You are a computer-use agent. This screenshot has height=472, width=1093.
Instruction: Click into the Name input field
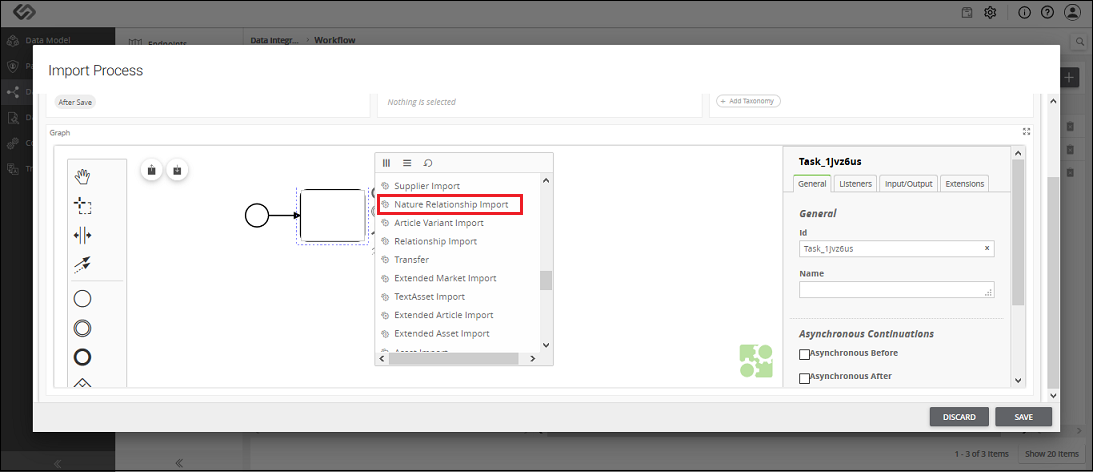pos(896,289)
